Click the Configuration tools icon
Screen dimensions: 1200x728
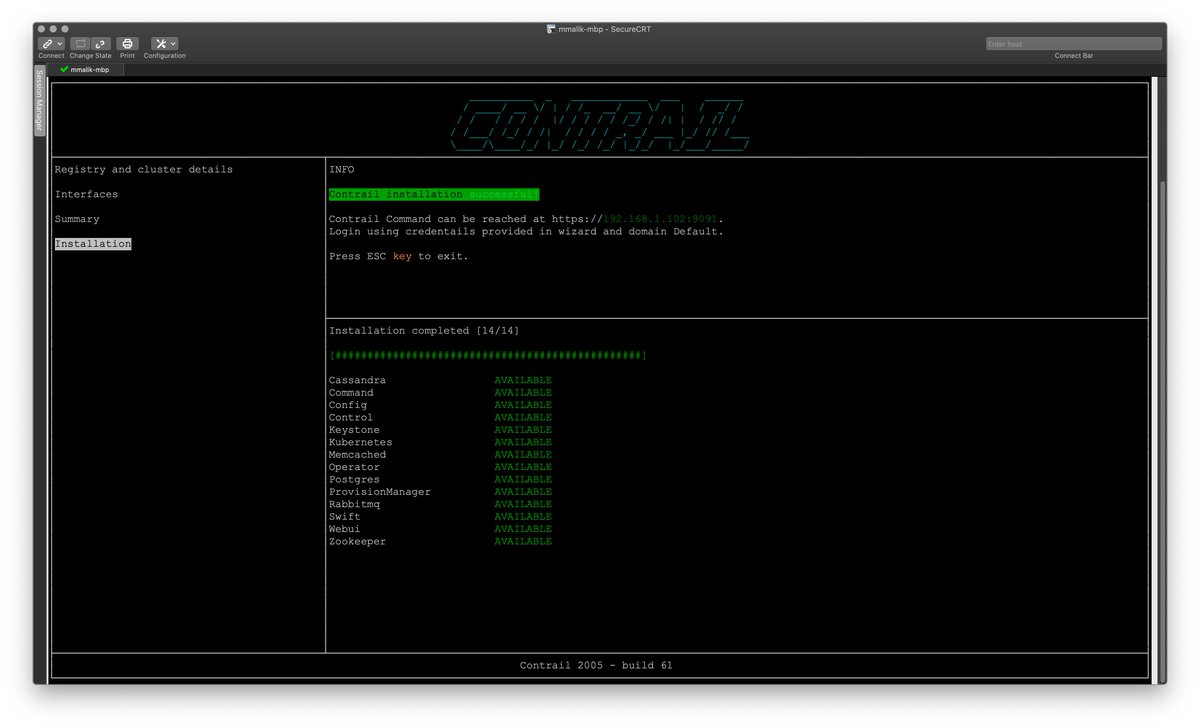coord(160,44)
